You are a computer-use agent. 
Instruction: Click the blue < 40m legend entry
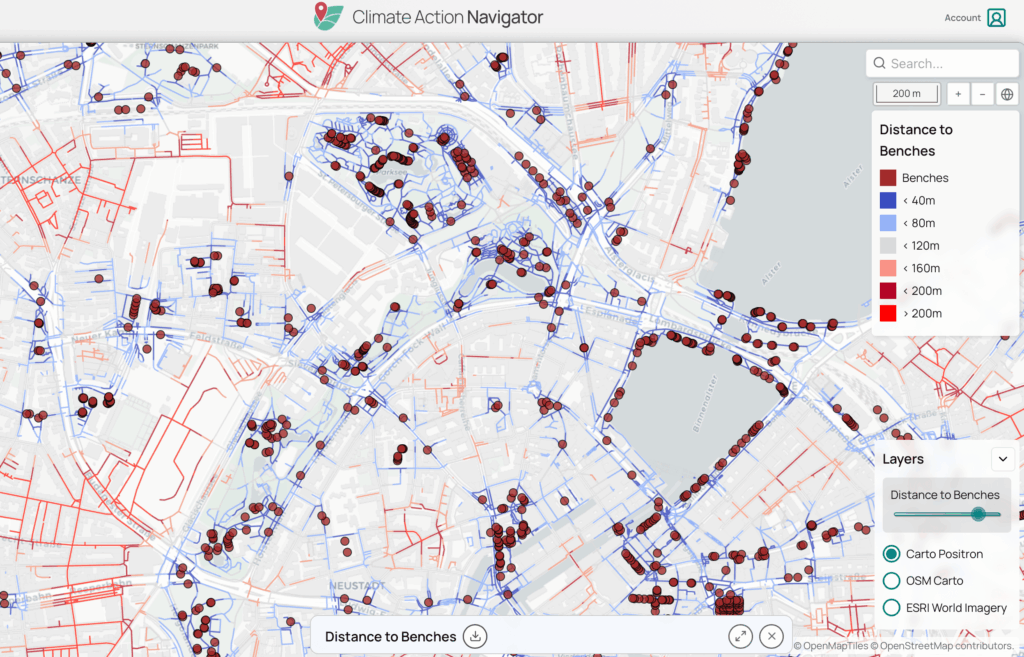tap(887, 200)
